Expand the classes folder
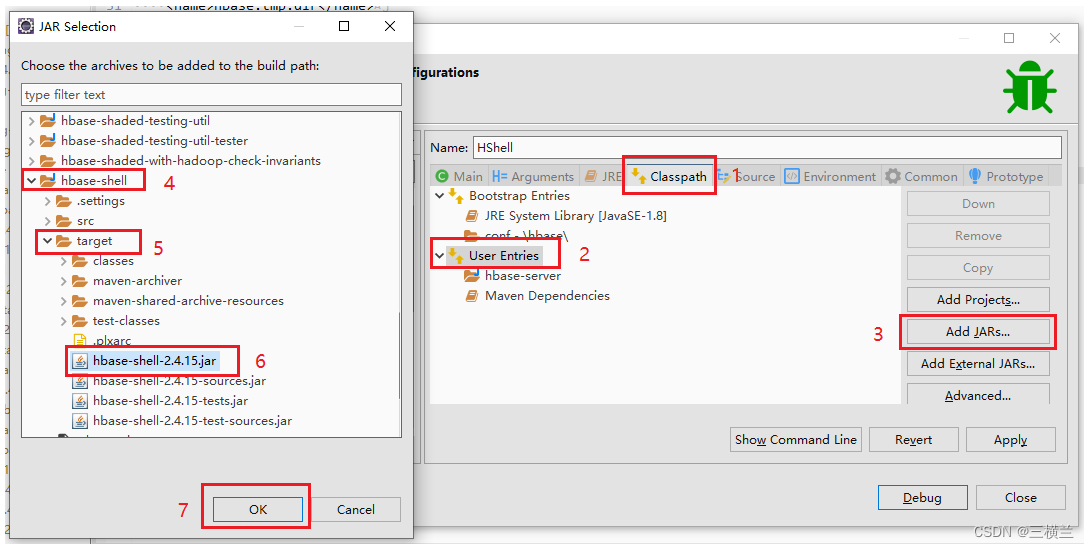Screen dimensions: 1089x549 click(x=63, y=261)
